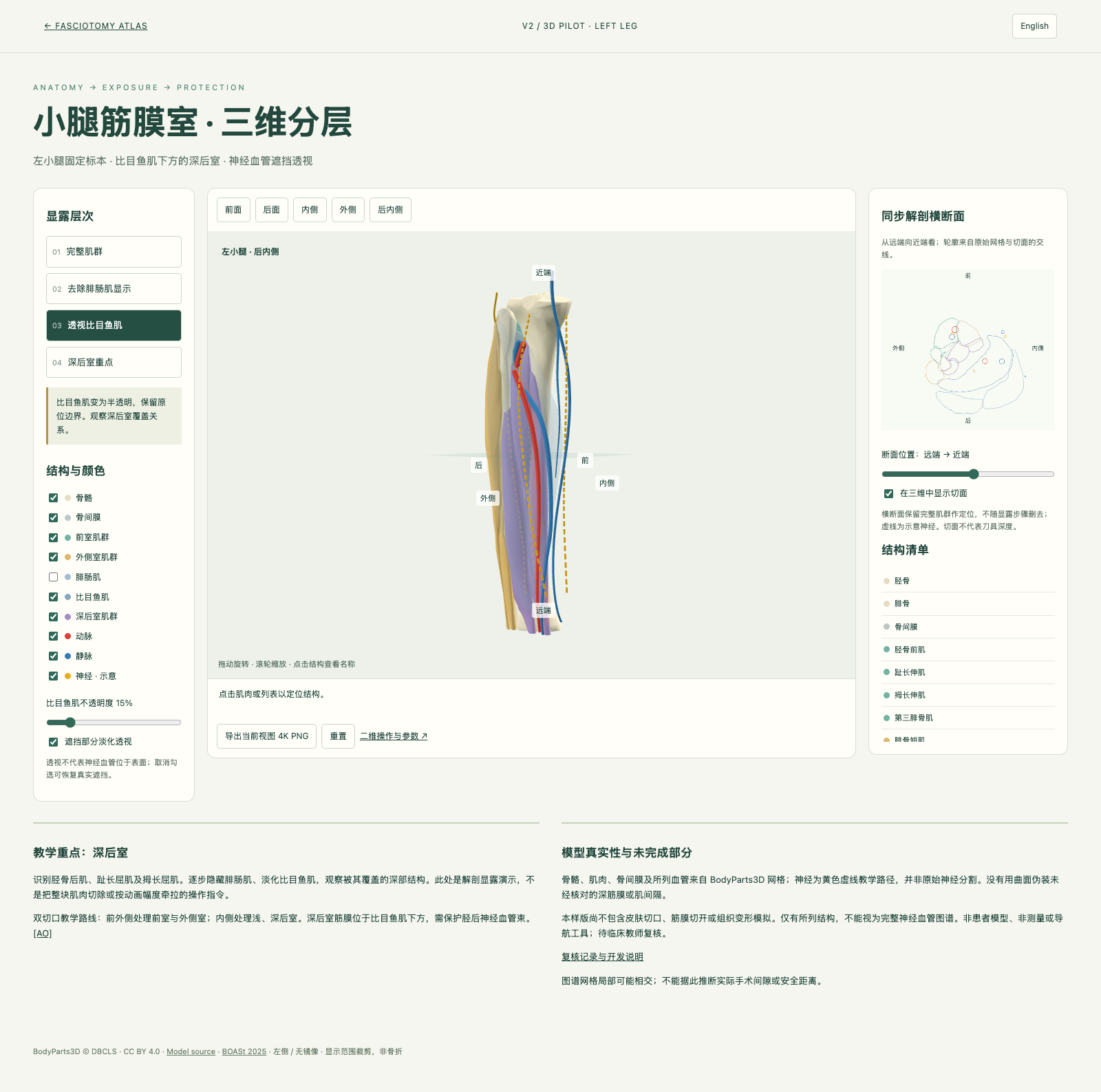1101x1092 pixels.
Task: Toggle the 深后室肌群 checkbox
Action: pyautogui.click(x=53, y=617)
